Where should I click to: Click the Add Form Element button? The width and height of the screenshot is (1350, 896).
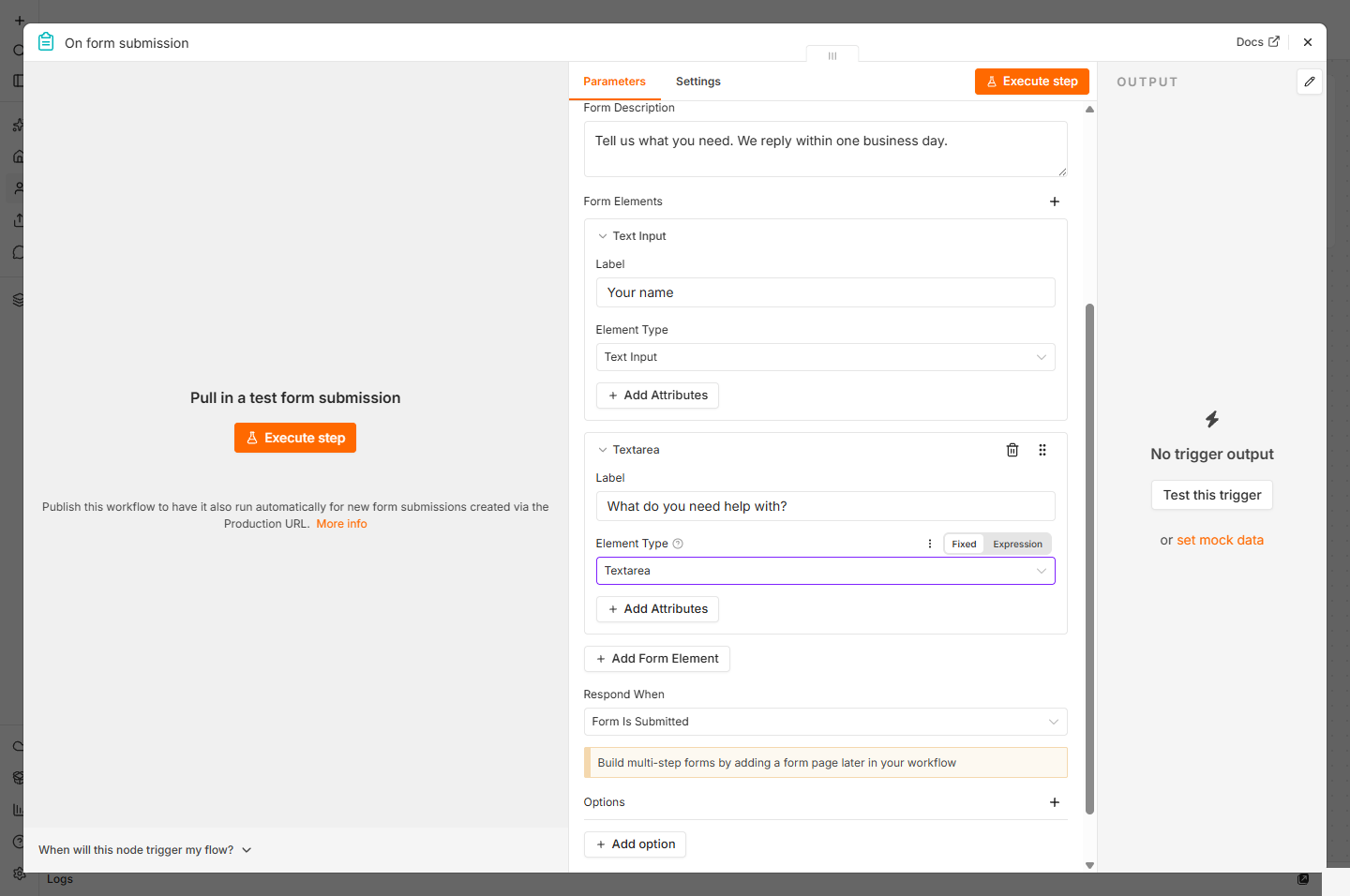[657, 659]
